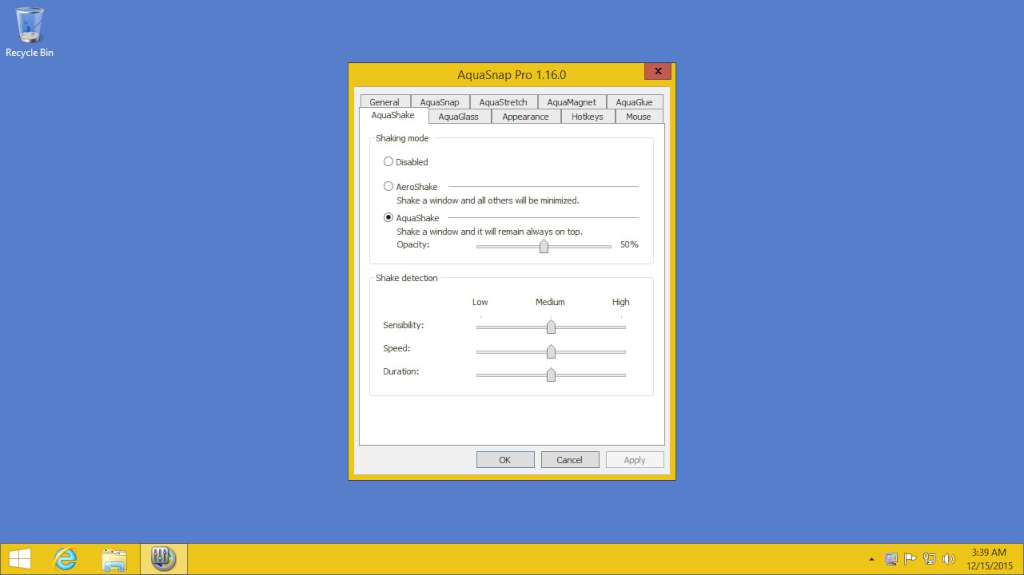
Task: Close the AquaSnap Pro dialog
Action: [658, 71]
